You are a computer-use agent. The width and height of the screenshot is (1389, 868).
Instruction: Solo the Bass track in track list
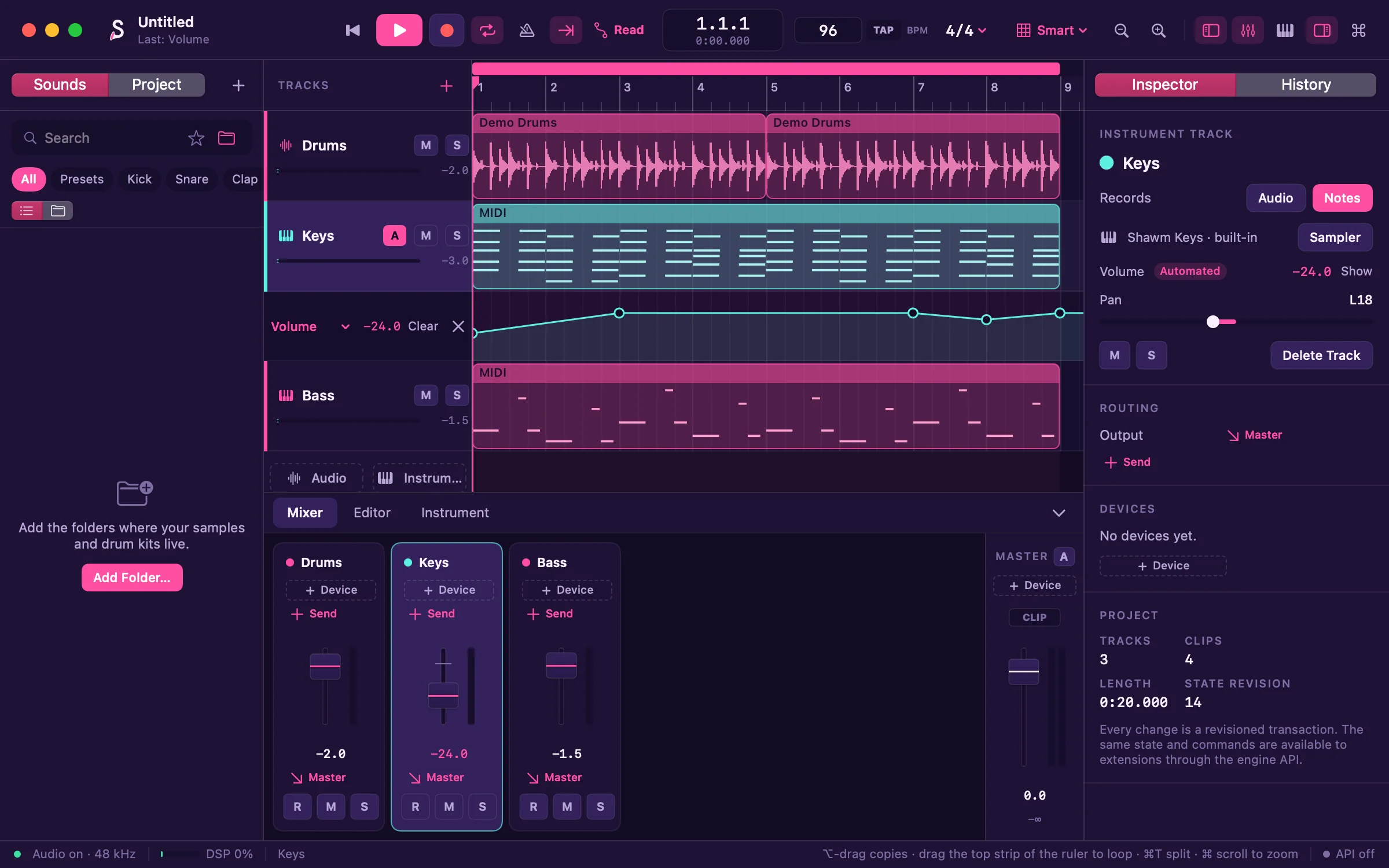click(x=457, y=395)
